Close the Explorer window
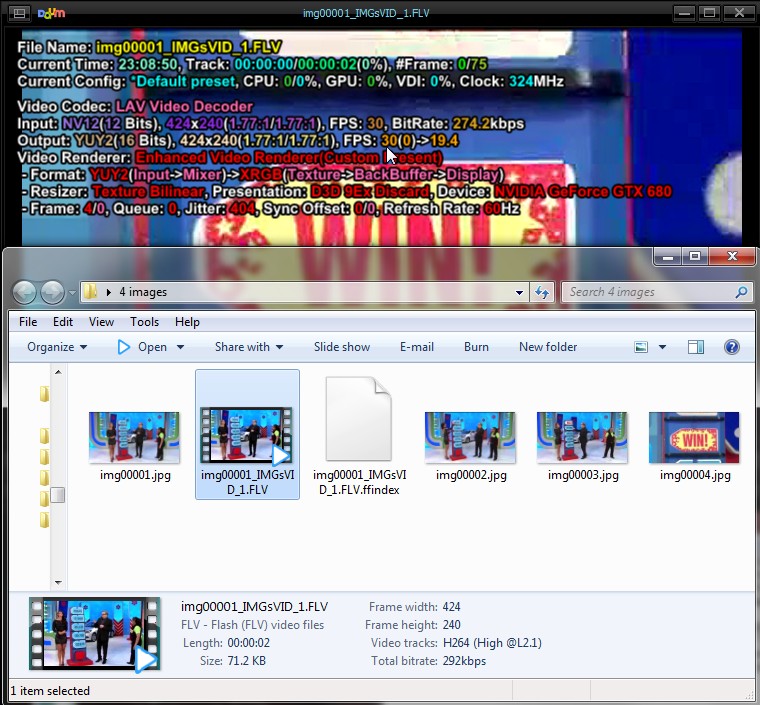 [732, 257]
